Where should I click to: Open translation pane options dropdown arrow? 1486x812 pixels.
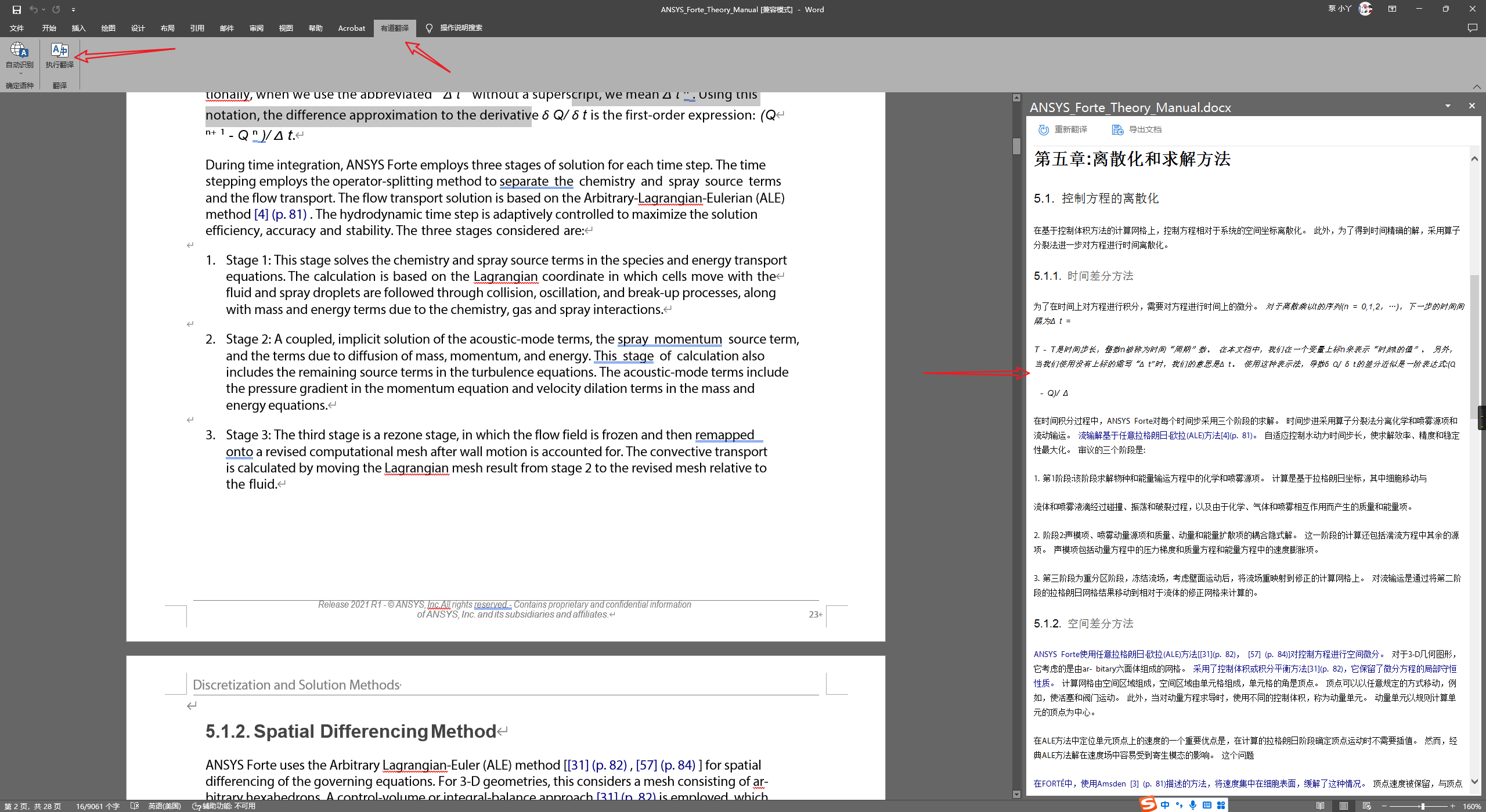tap(1448, 106)
